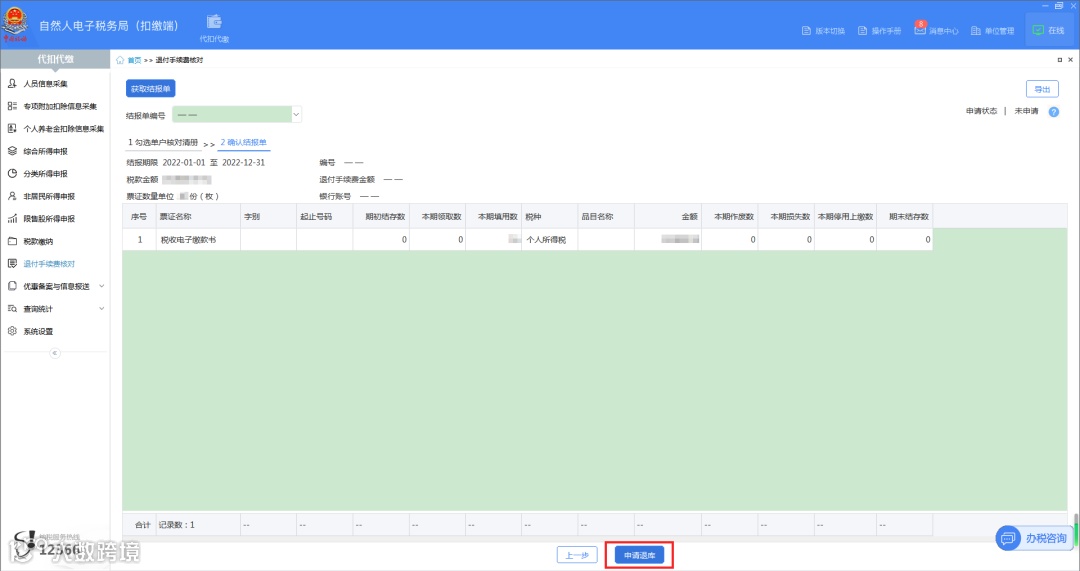Click the tax bureau emblem logo
1080x571 pixels.
pos(14,23)
